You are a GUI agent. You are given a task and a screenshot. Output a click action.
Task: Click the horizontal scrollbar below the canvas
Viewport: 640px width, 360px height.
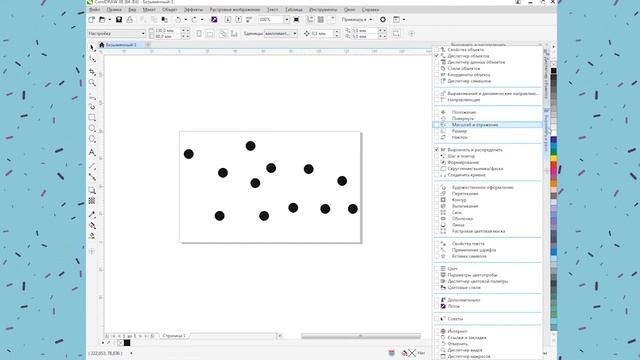(361, 336)
